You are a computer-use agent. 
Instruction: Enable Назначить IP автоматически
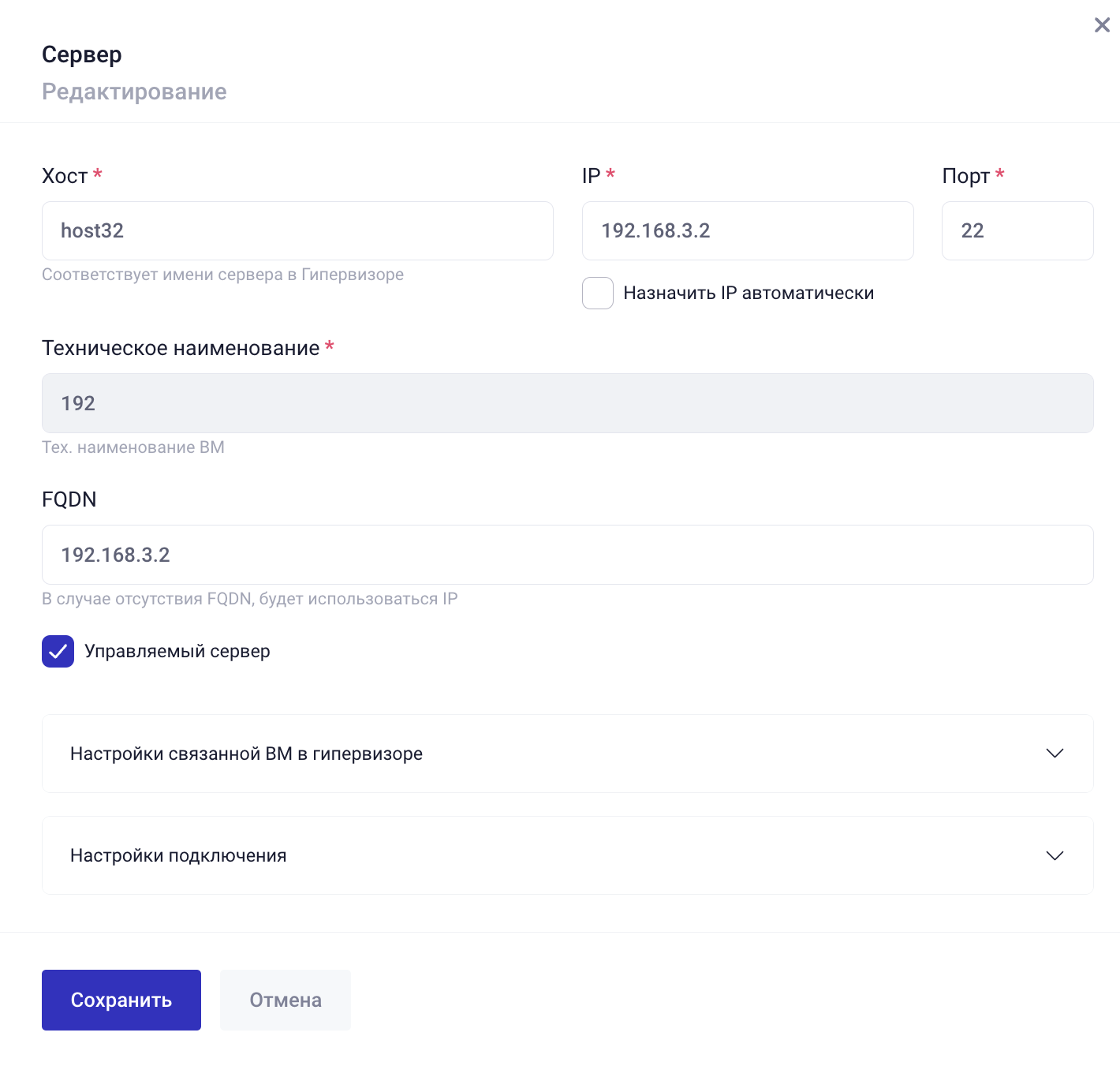[597, 293]
